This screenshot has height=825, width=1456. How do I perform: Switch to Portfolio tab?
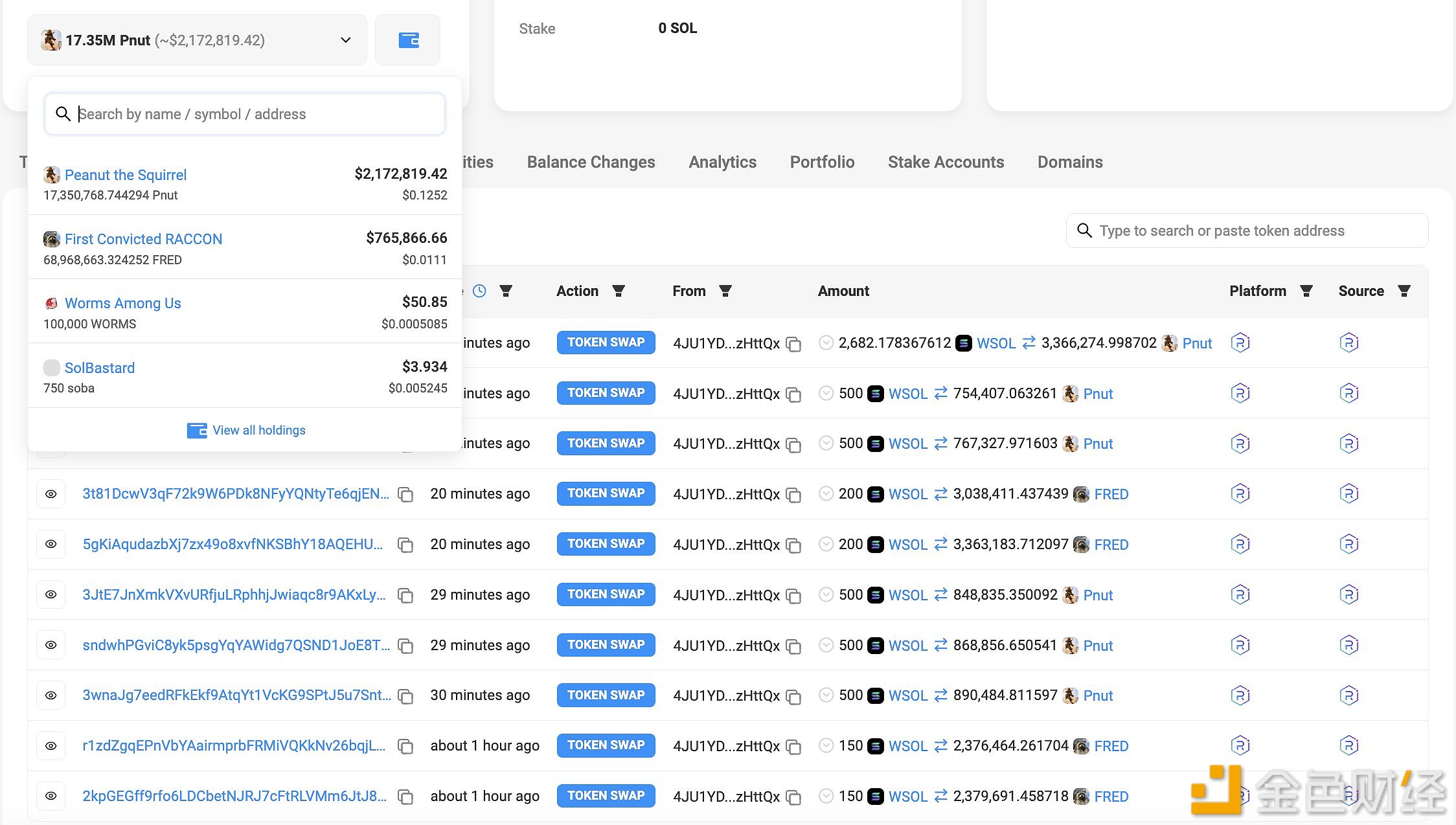(822, 162)
